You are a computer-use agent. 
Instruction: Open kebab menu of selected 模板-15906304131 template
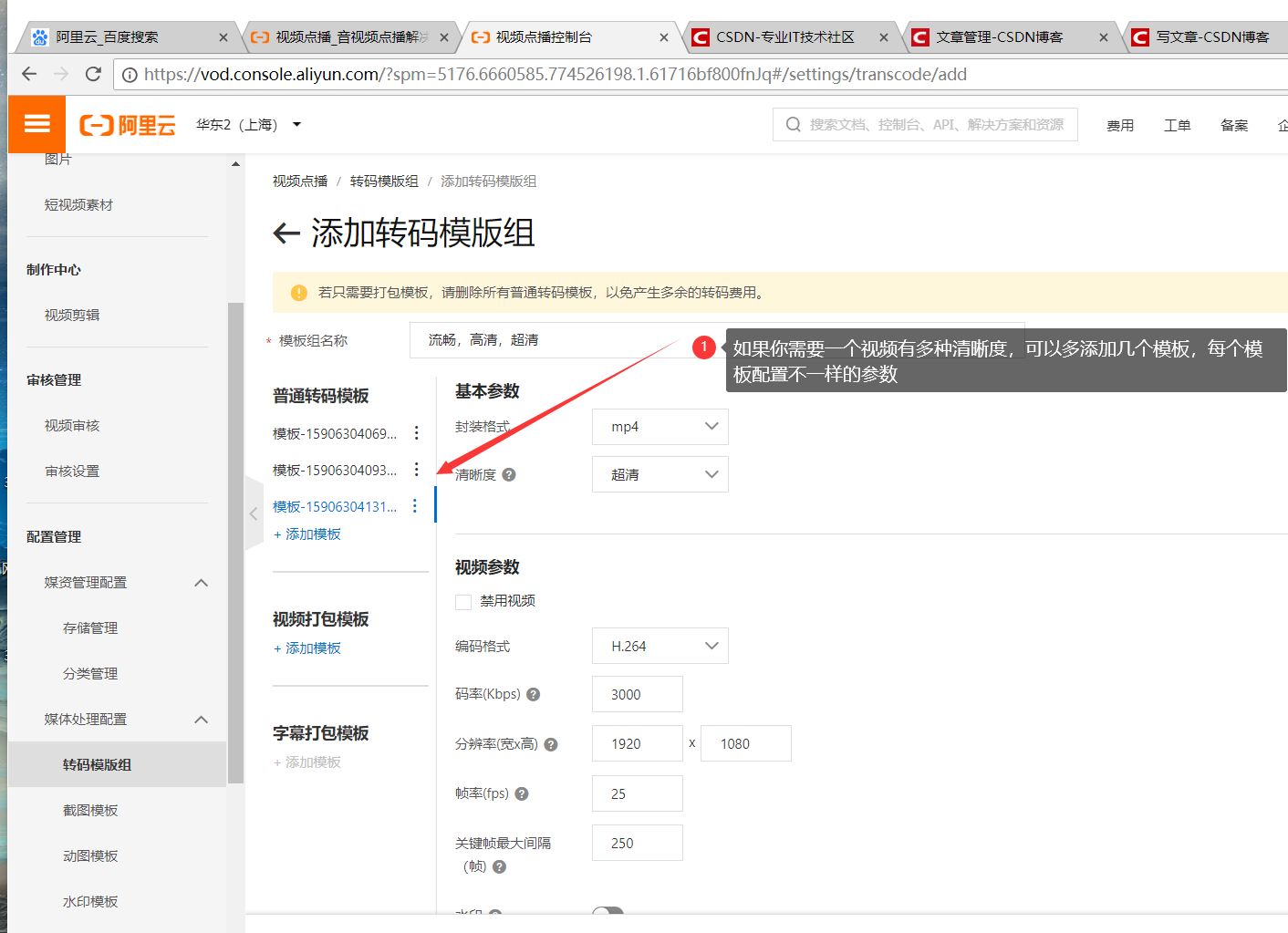(415, 504)
